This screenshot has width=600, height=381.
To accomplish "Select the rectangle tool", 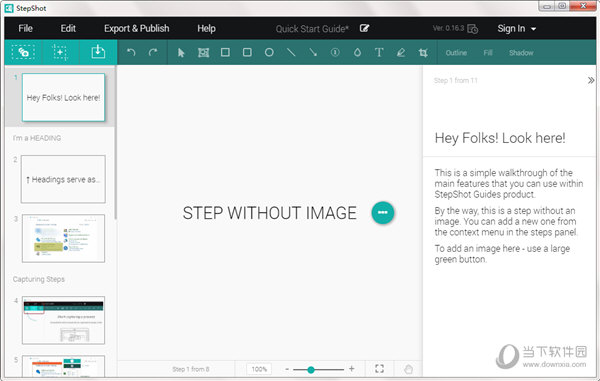I will (225, 52).
